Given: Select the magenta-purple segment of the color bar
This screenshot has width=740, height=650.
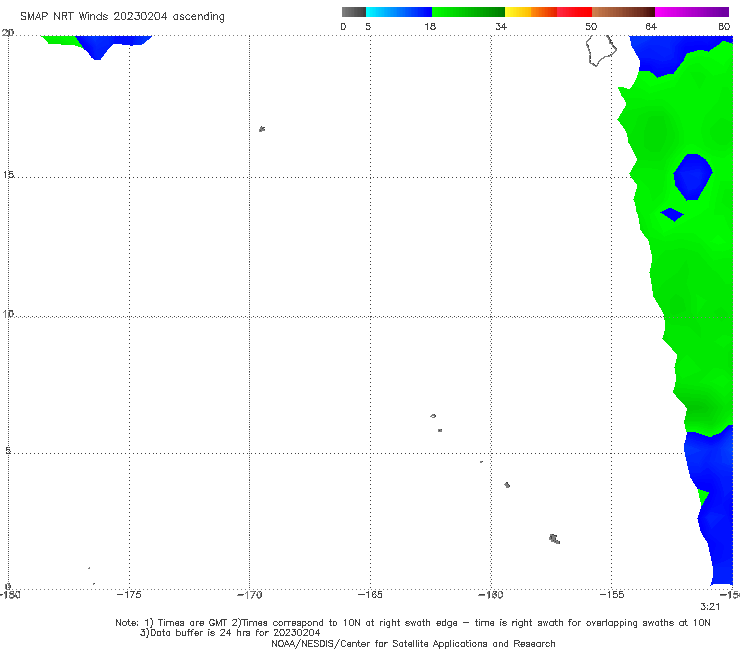Looking at the screenshot, I should 692,12.
